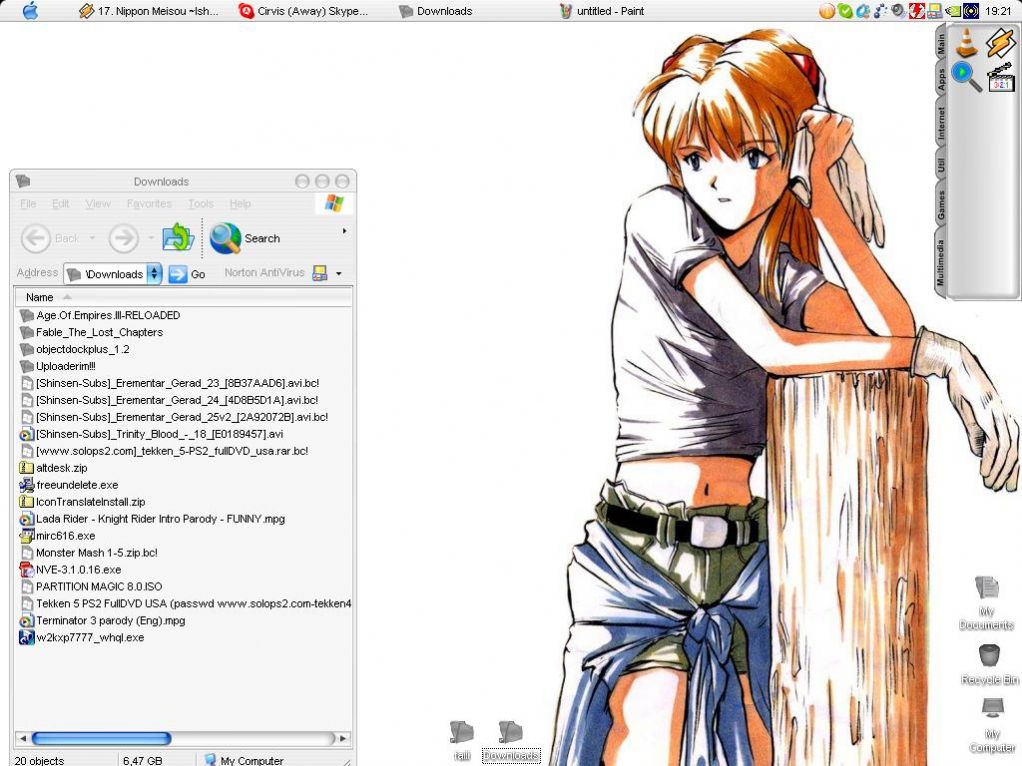The height and width of the screenshot is (766, 1022).
Task: Select the Lada Rider Knight Rider Parody file
Action: pos(153,519)
